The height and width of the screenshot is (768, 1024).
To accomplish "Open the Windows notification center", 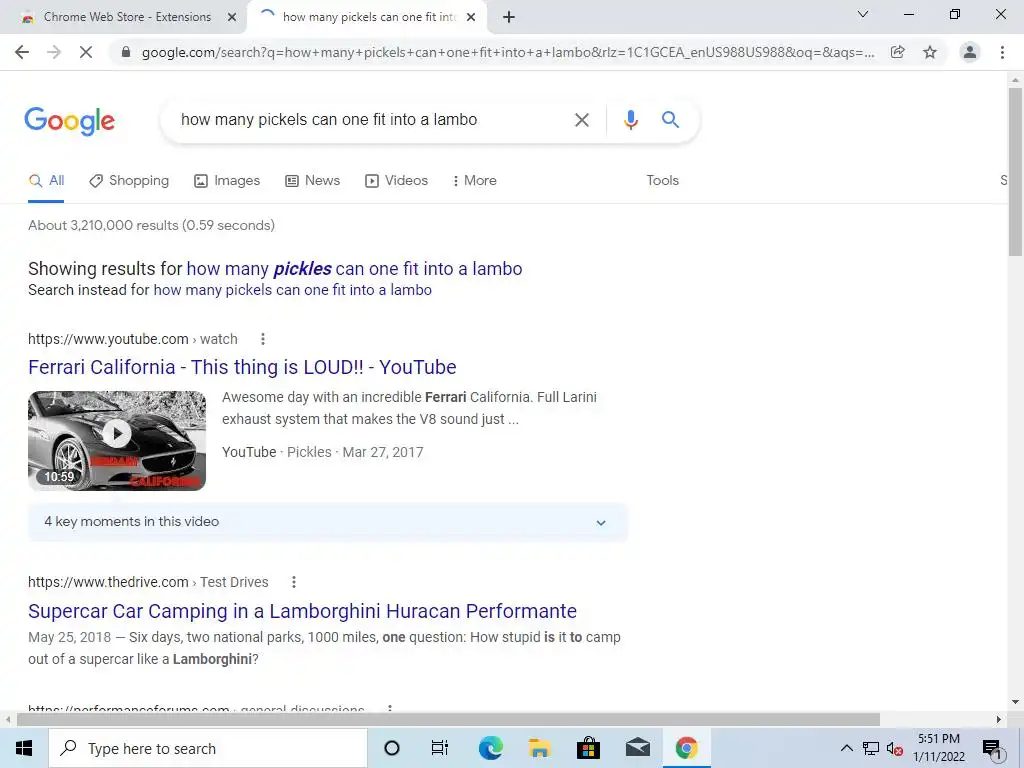I will pyautogui.click(x=992, y=748).
